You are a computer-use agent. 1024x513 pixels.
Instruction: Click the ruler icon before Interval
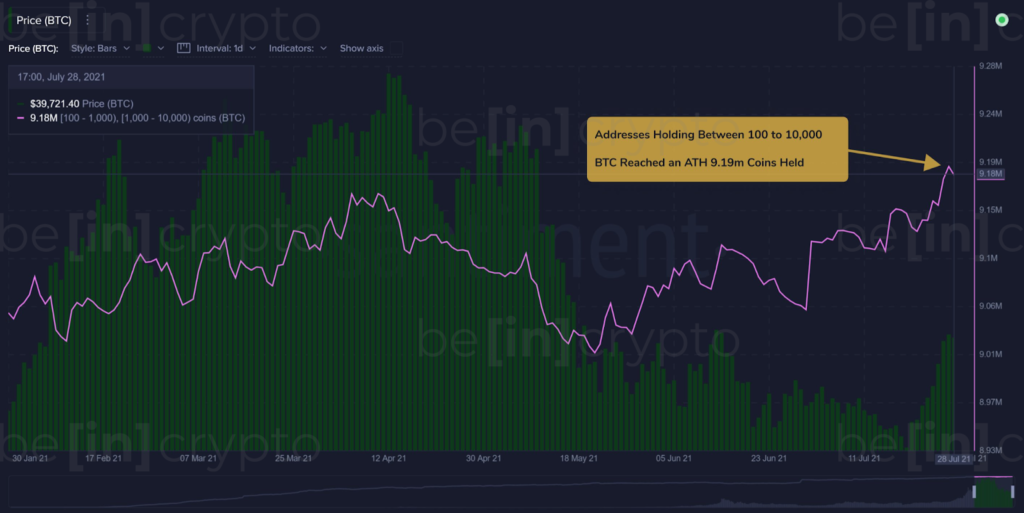tap(184, 48)
